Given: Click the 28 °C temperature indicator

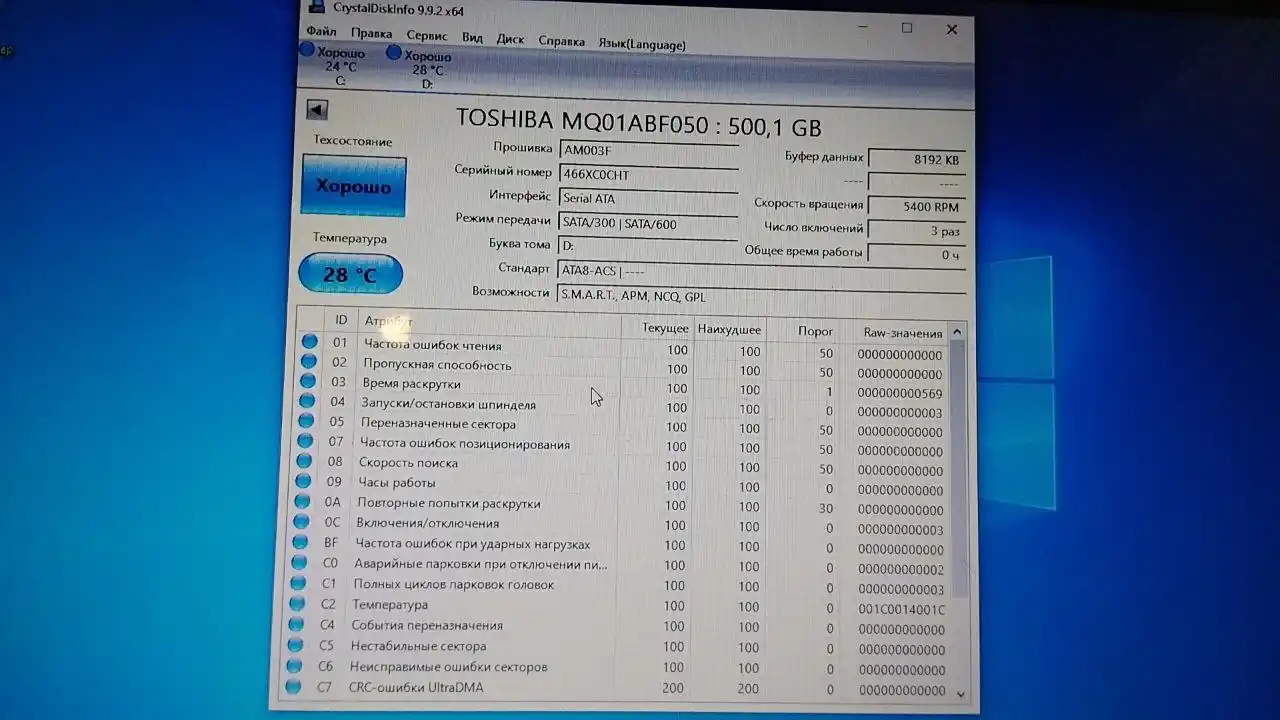Looking at the screenshot, I should click(350, 274).
